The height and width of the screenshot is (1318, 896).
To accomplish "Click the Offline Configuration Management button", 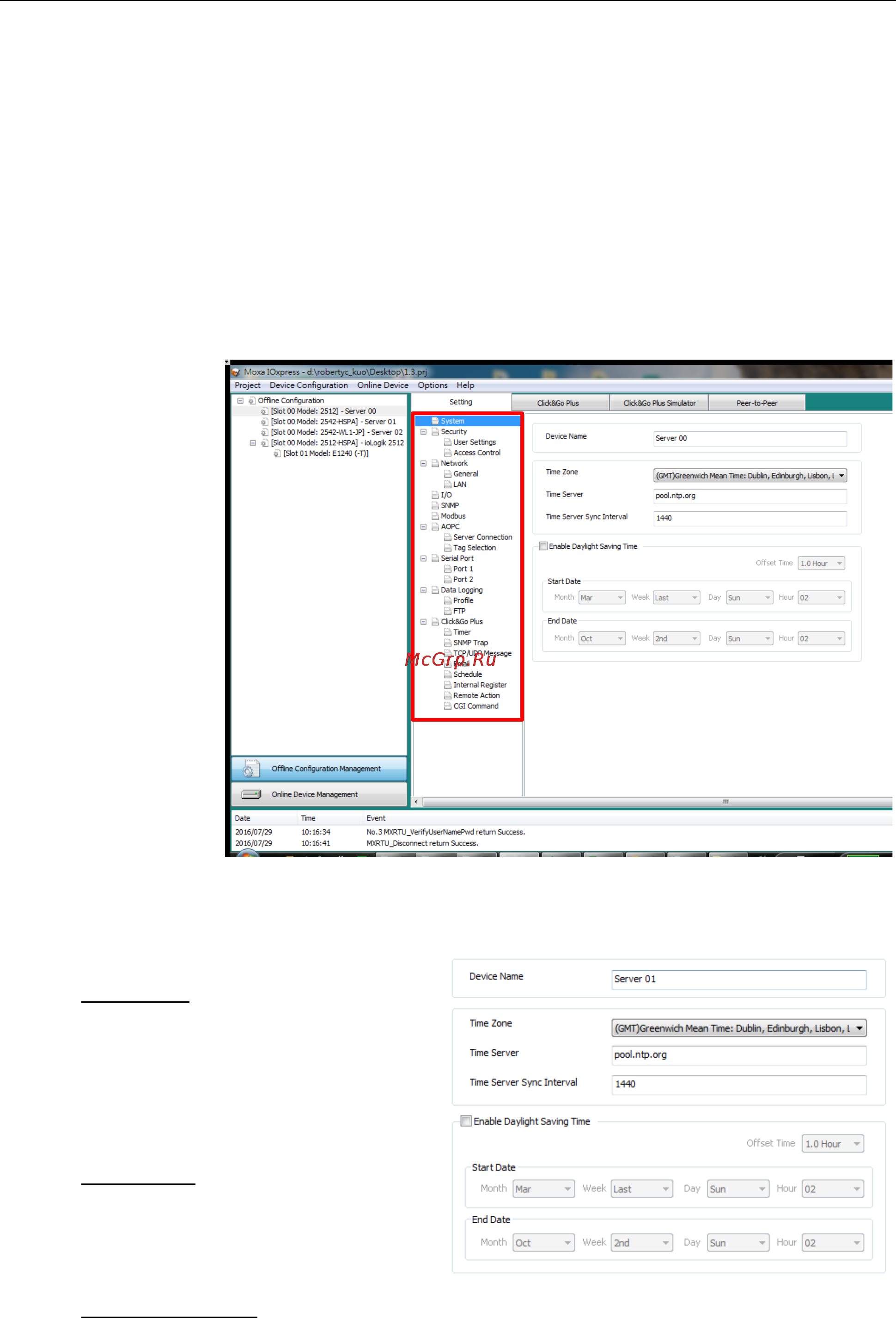I will 319,768.
